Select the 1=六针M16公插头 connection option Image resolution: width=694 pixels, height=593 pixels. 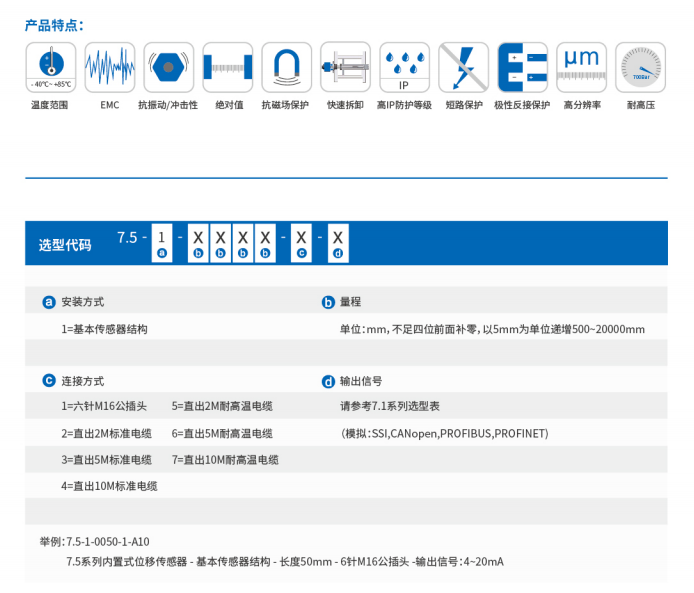click(x=104, y=406)
